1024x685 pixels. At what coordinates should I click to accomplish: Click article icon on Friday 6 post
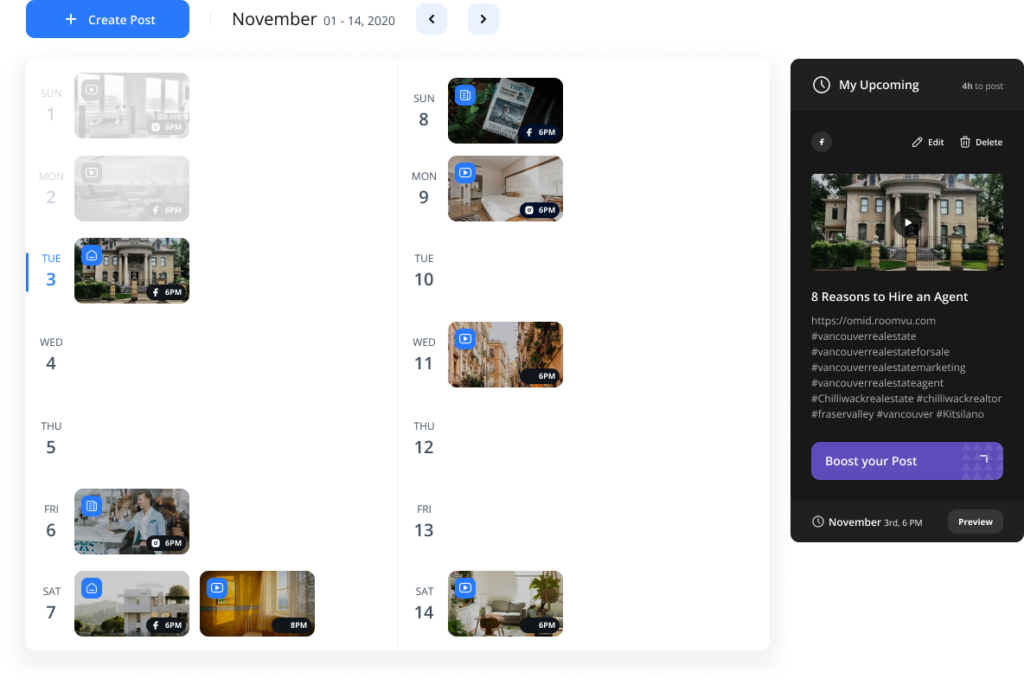coord(92,506)
